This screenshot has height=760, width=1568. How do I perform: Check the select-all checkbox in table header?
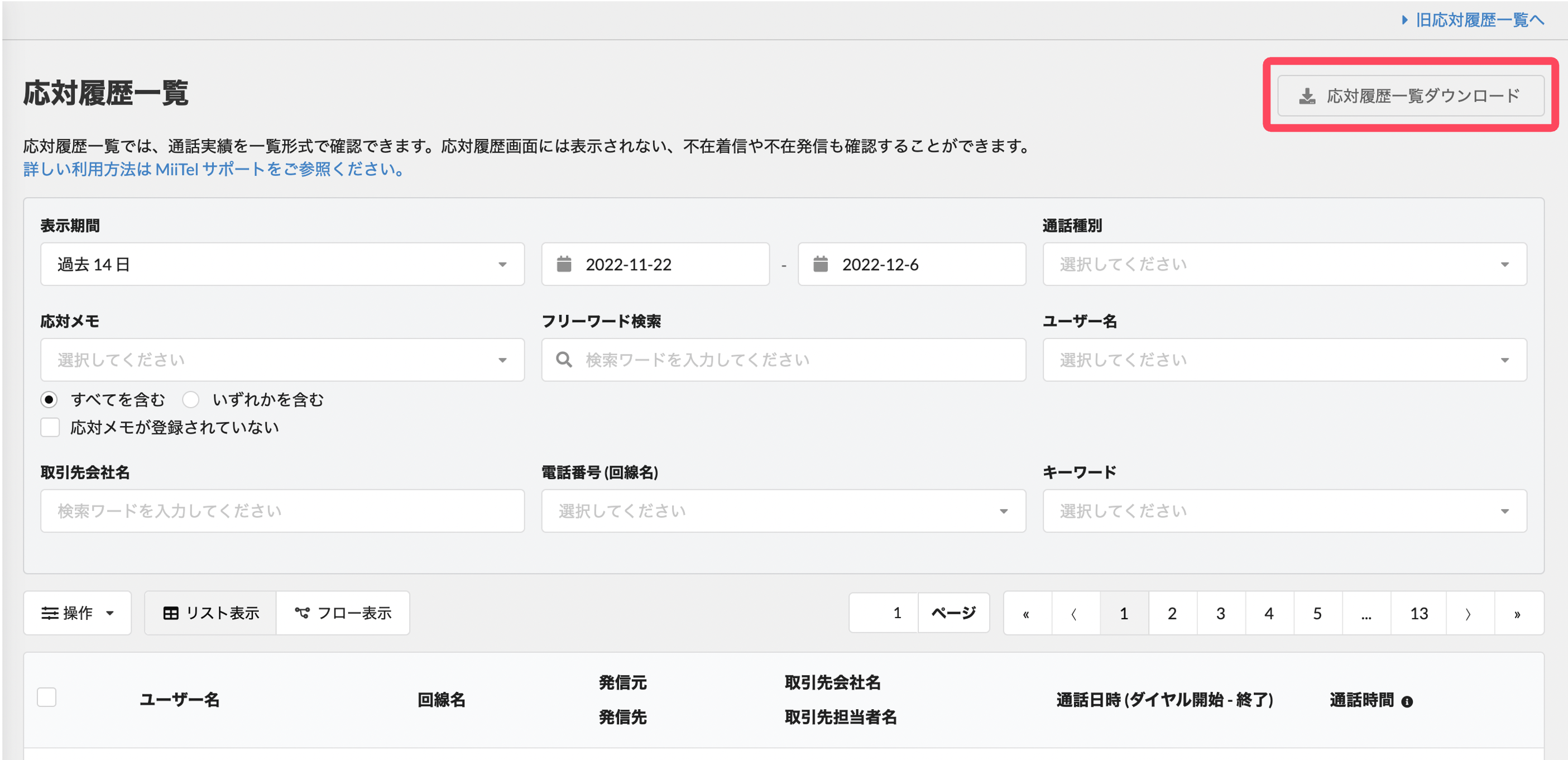click(x=47, y=697)
